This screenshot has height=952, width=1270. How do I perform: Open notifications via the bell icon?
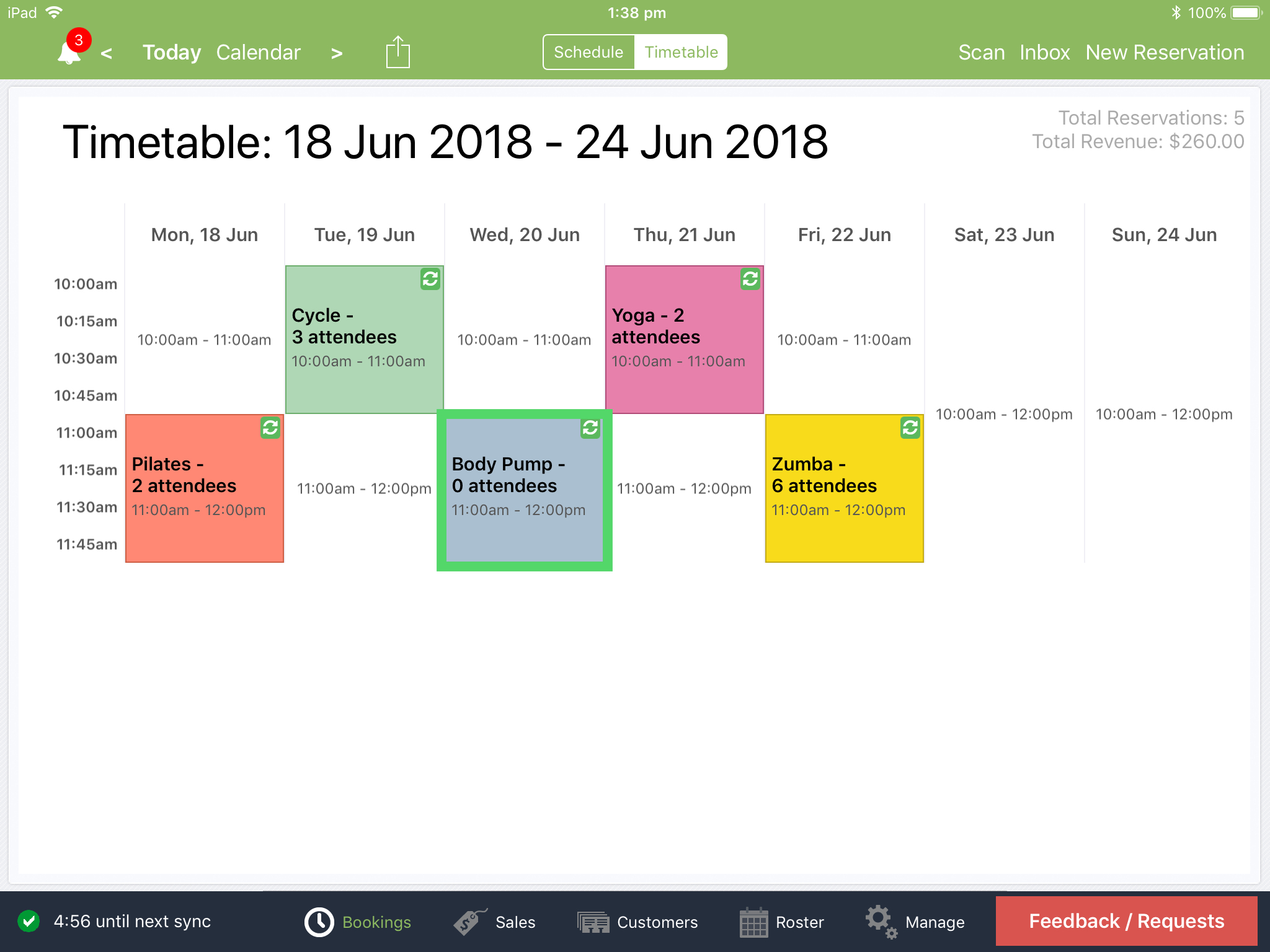(68, 51)
